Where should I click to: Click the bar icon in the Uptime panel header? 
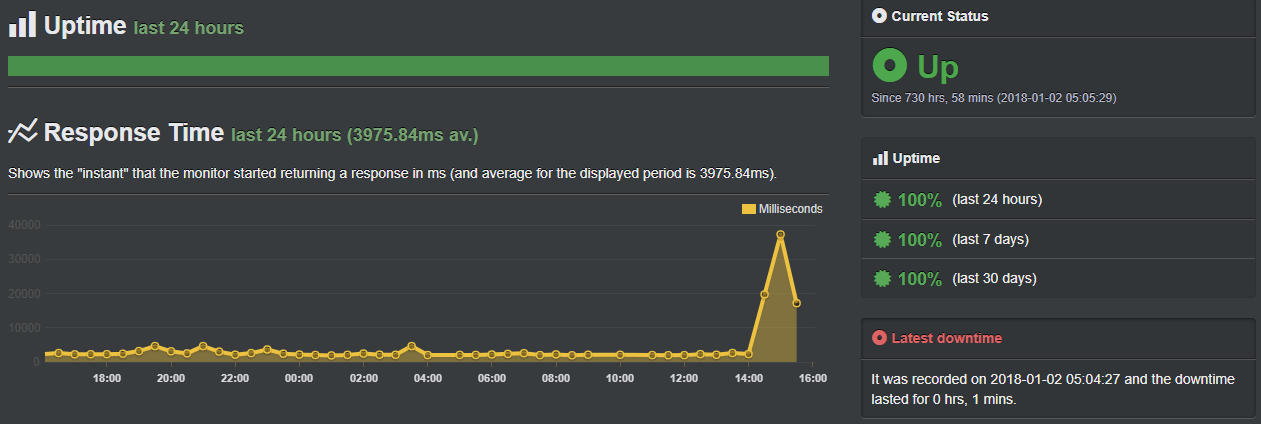(x=880, y=158)
